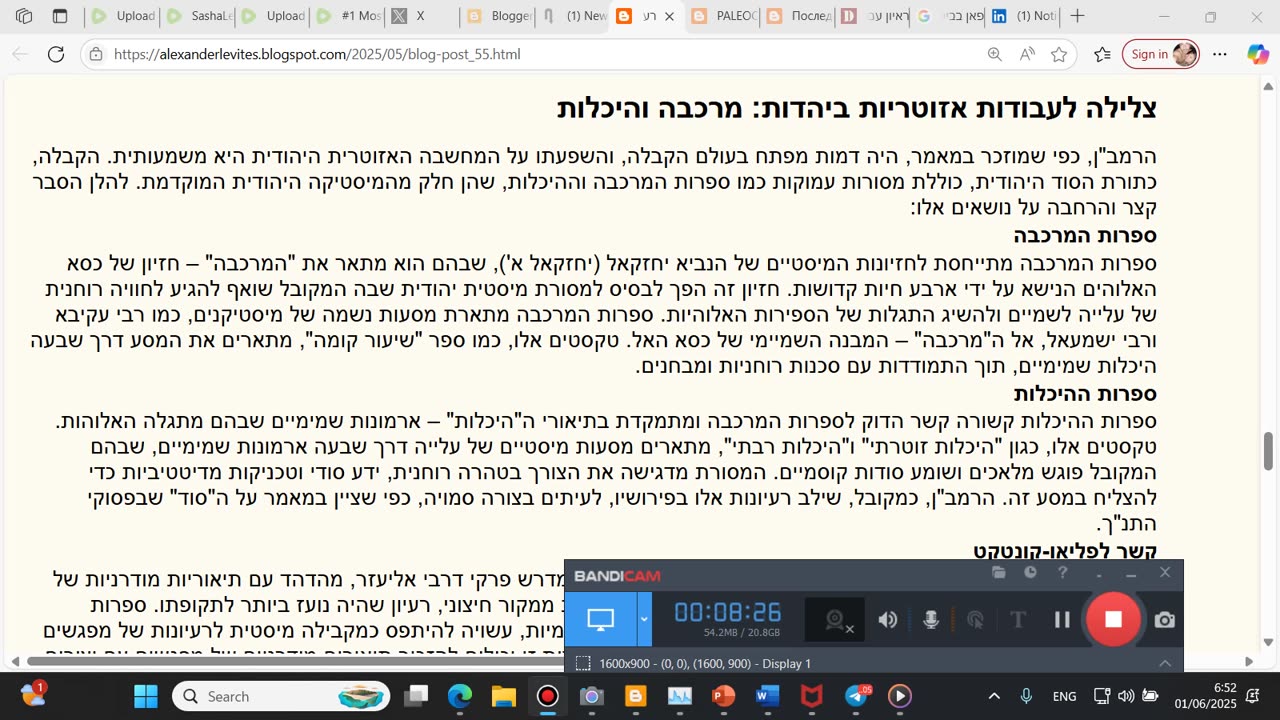Image resolution: width=1280 pixels, height=720 pixels.
Task: Open Bandicam output folder icon
Action: pyautogui.click(x=998, y=573)
